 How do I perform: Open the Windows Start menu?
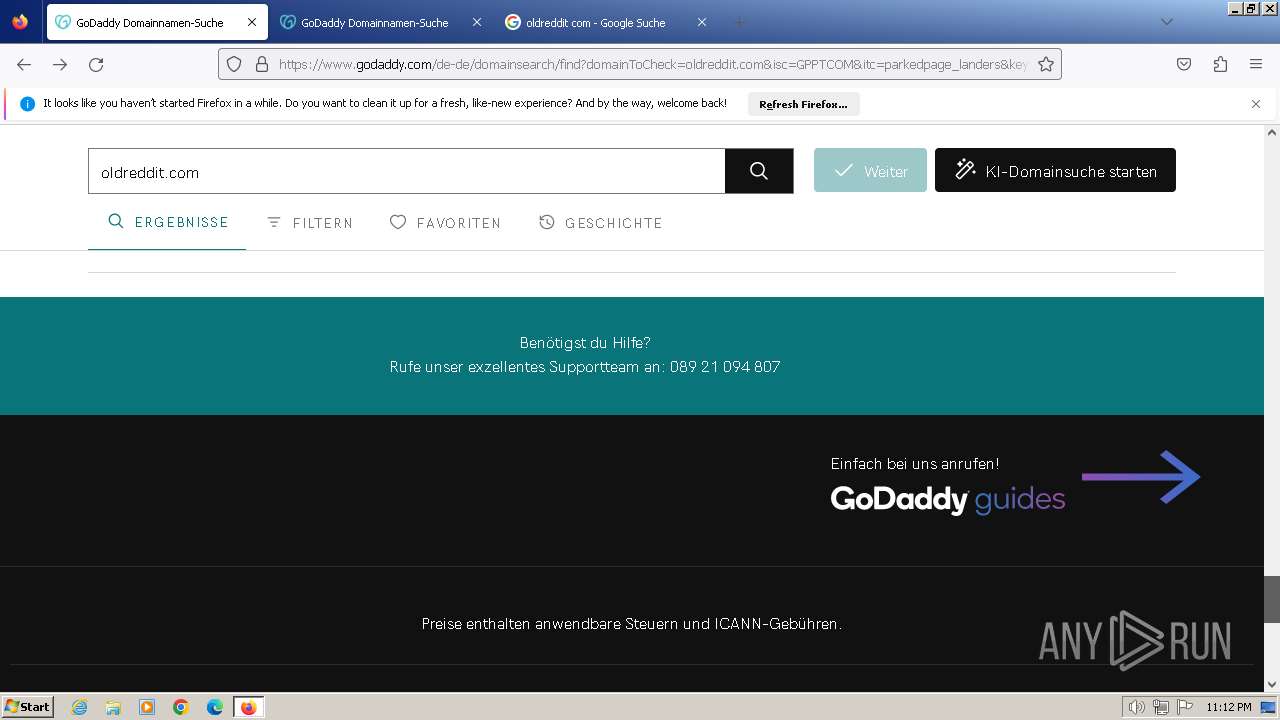[x=27, y=707]
